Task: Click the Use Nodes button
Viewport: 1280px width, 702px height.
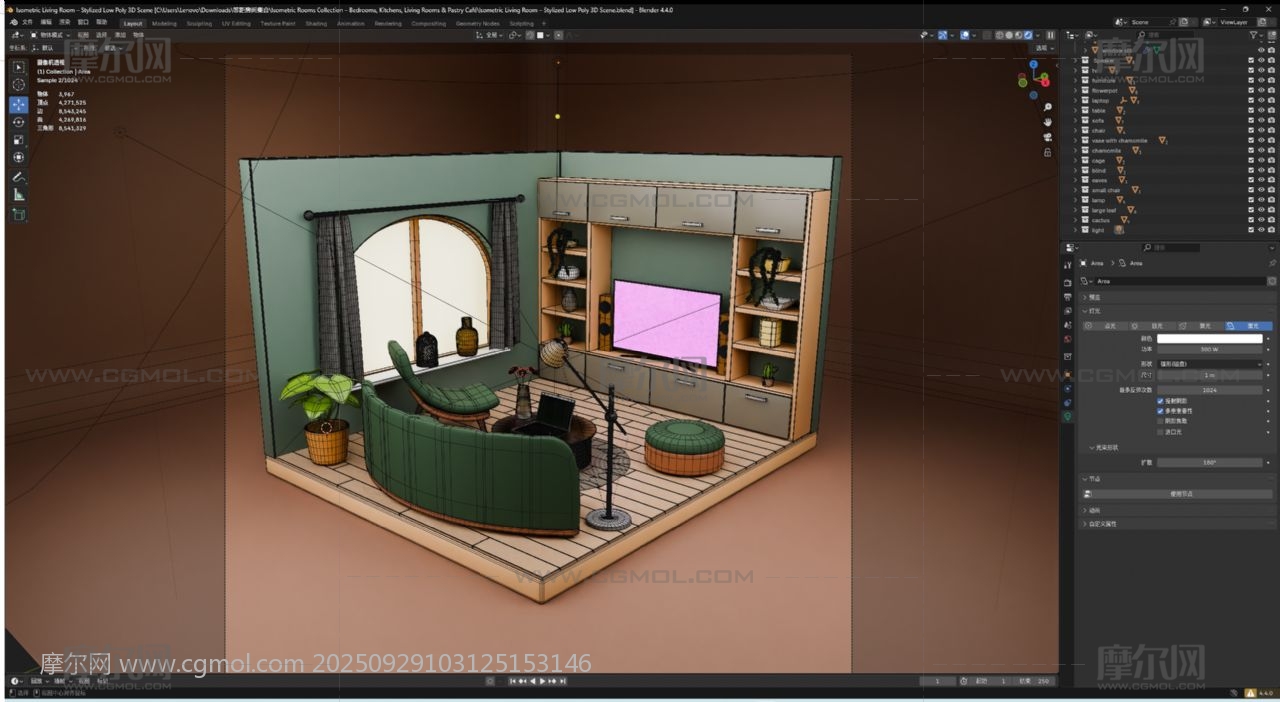Action: click(1181, 494)
